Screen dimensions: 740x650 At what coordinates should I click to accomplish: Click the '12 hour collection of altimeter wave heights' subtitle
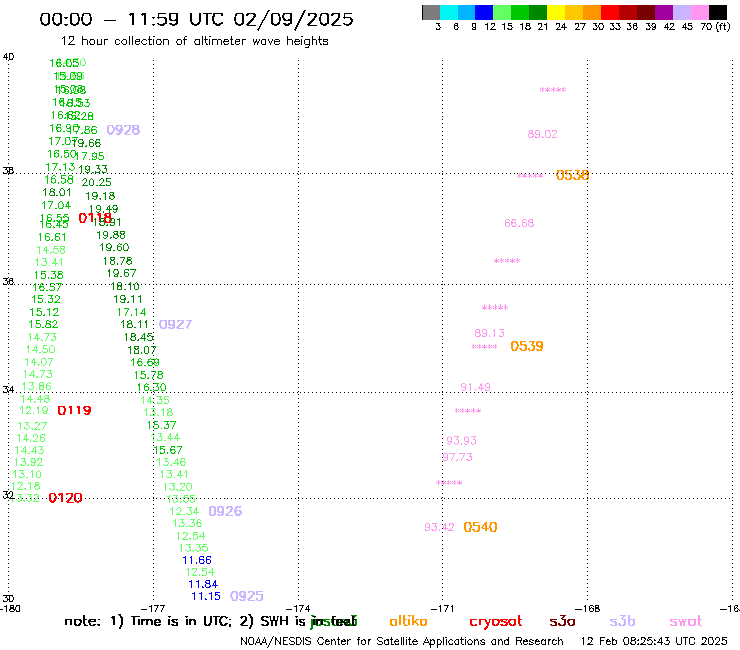tap(194, 41)
